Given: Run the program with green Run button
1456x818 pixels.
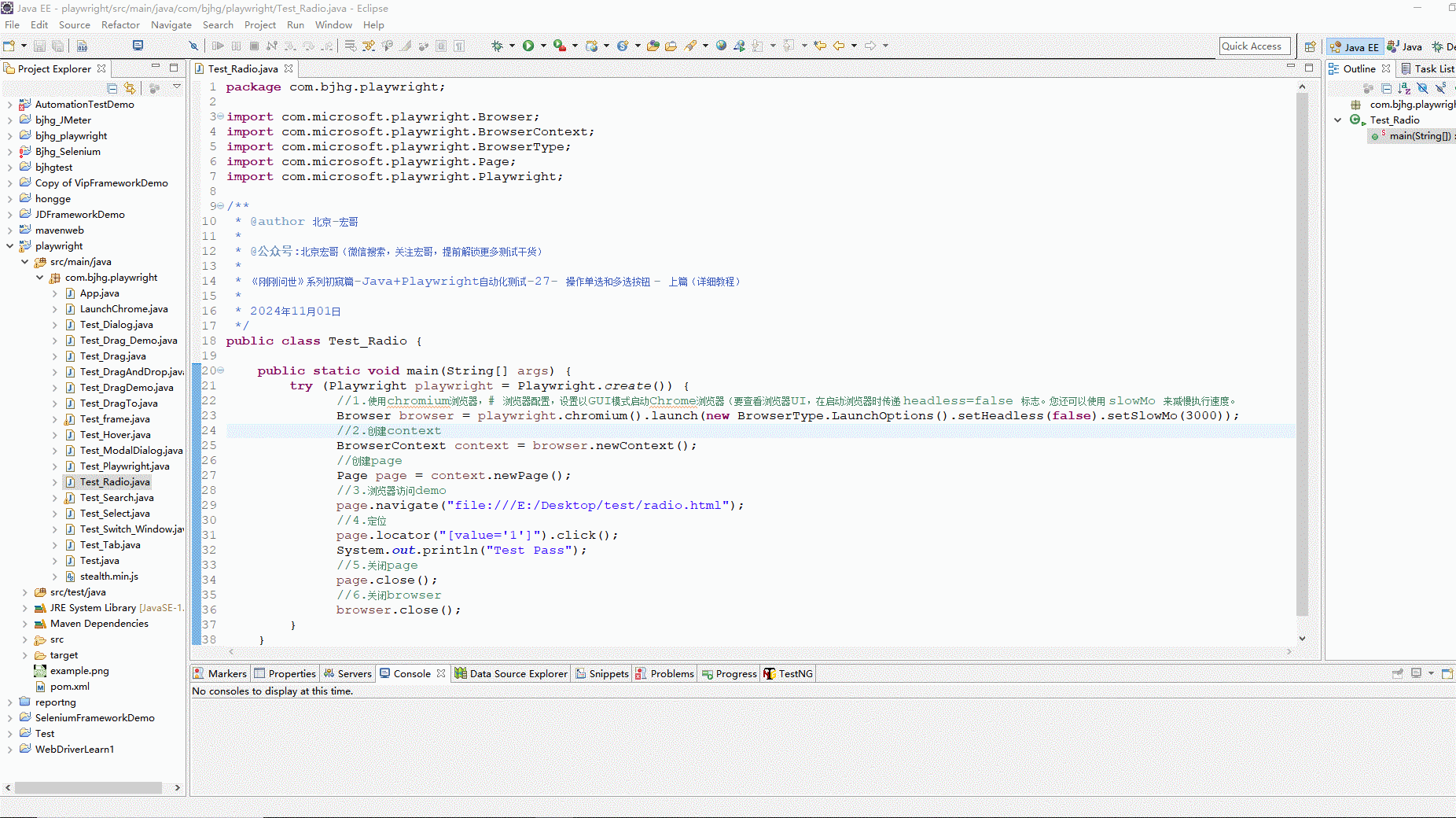Looking at the screenshot, I should (528, 46).
